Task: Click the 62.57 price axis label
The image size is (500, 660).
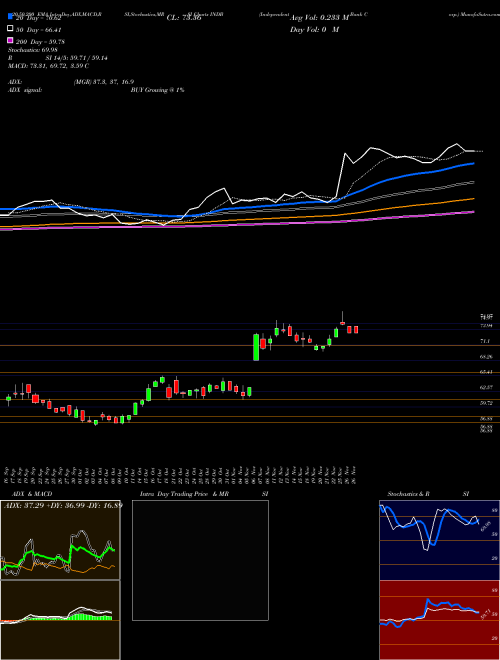Action: [486, 388]
